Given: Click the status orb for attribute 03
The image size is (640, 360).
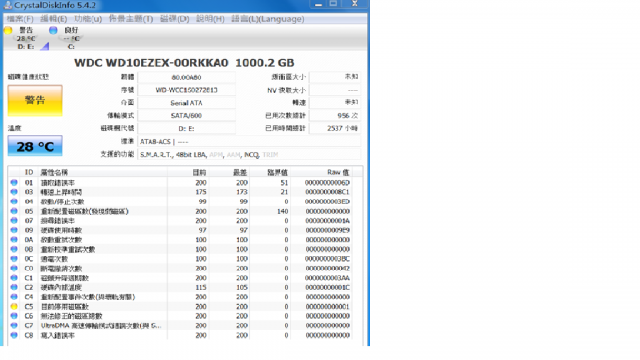Looking at the screenshot, I should click(14, 192).
